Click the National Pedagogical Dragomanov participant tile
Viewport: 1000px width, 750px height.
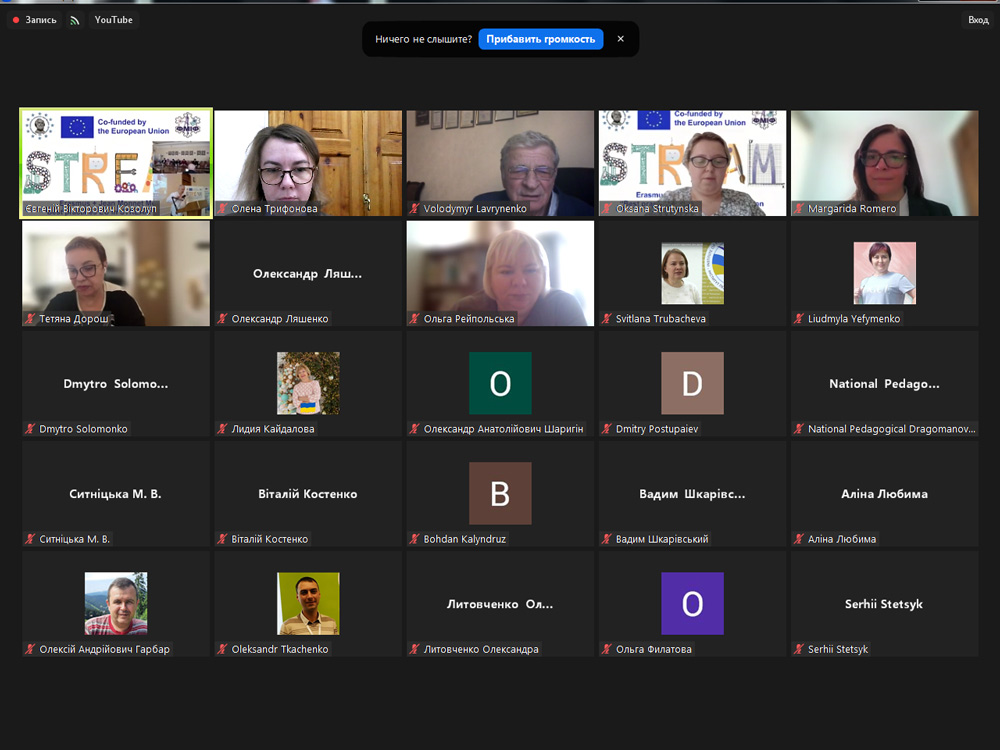pos(884,385)
